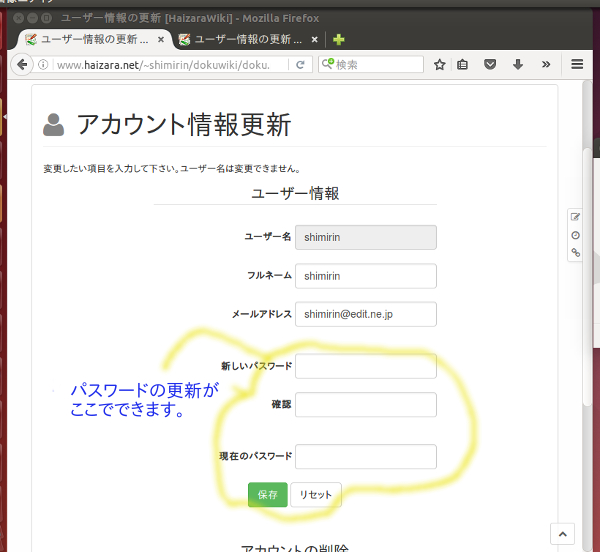600x552 pixels.
Task: Focus the 新しいパスワード field
Action: [x=366, y=366]
